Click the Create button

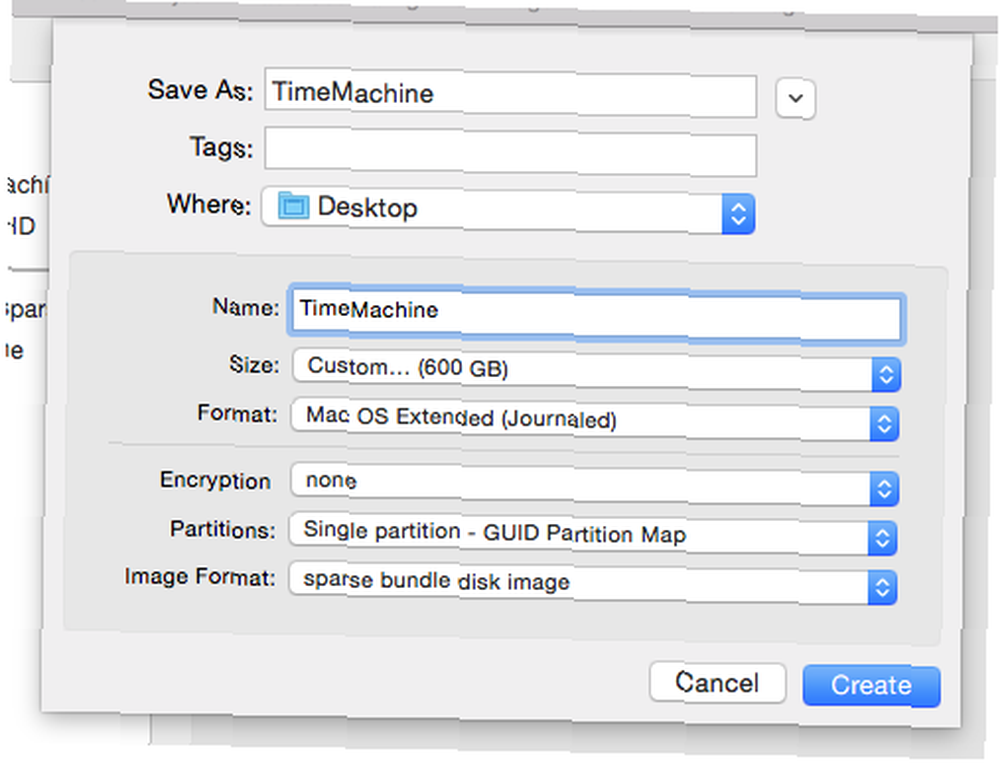[x=871, y=686]
